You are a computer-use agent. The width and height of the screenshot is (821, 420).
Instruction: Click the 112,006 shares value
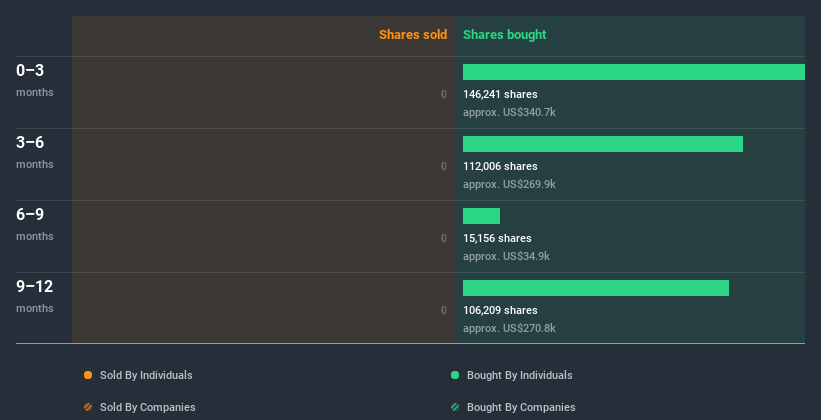point(500,166)
